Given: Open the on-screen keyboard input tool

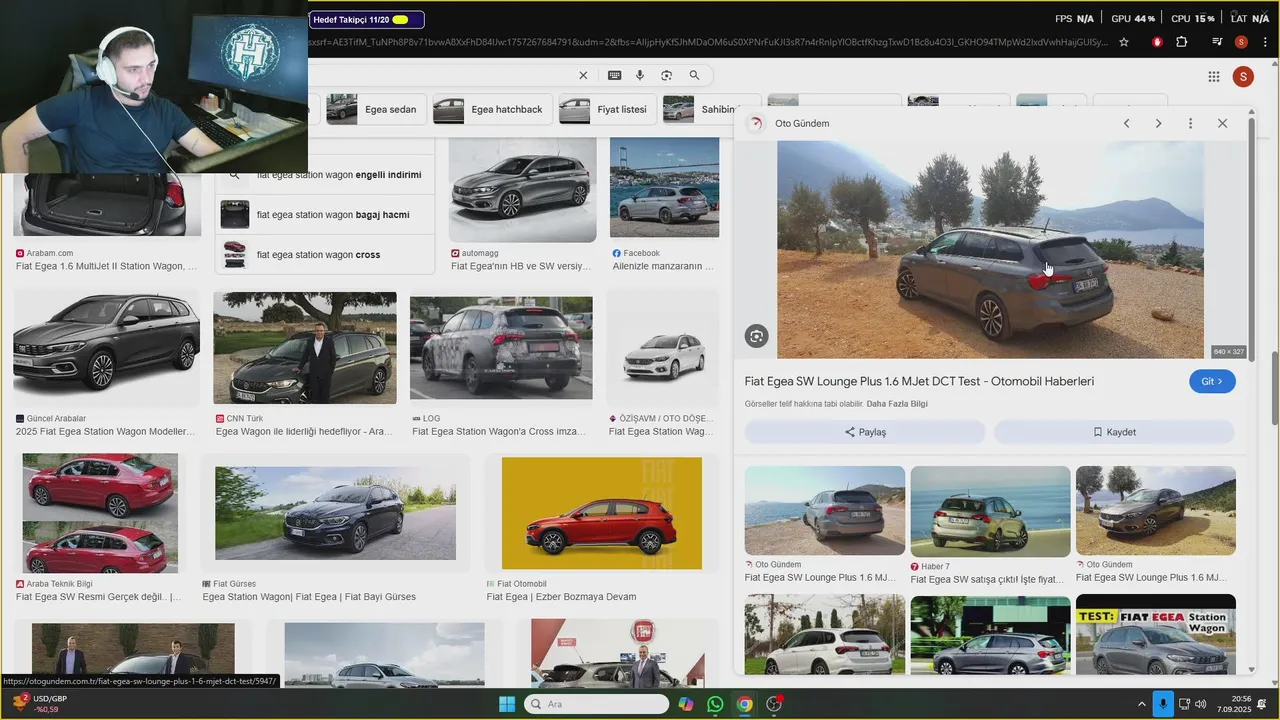Looking at the screenshot, I should pyautogui.click(x=614, y=76).
